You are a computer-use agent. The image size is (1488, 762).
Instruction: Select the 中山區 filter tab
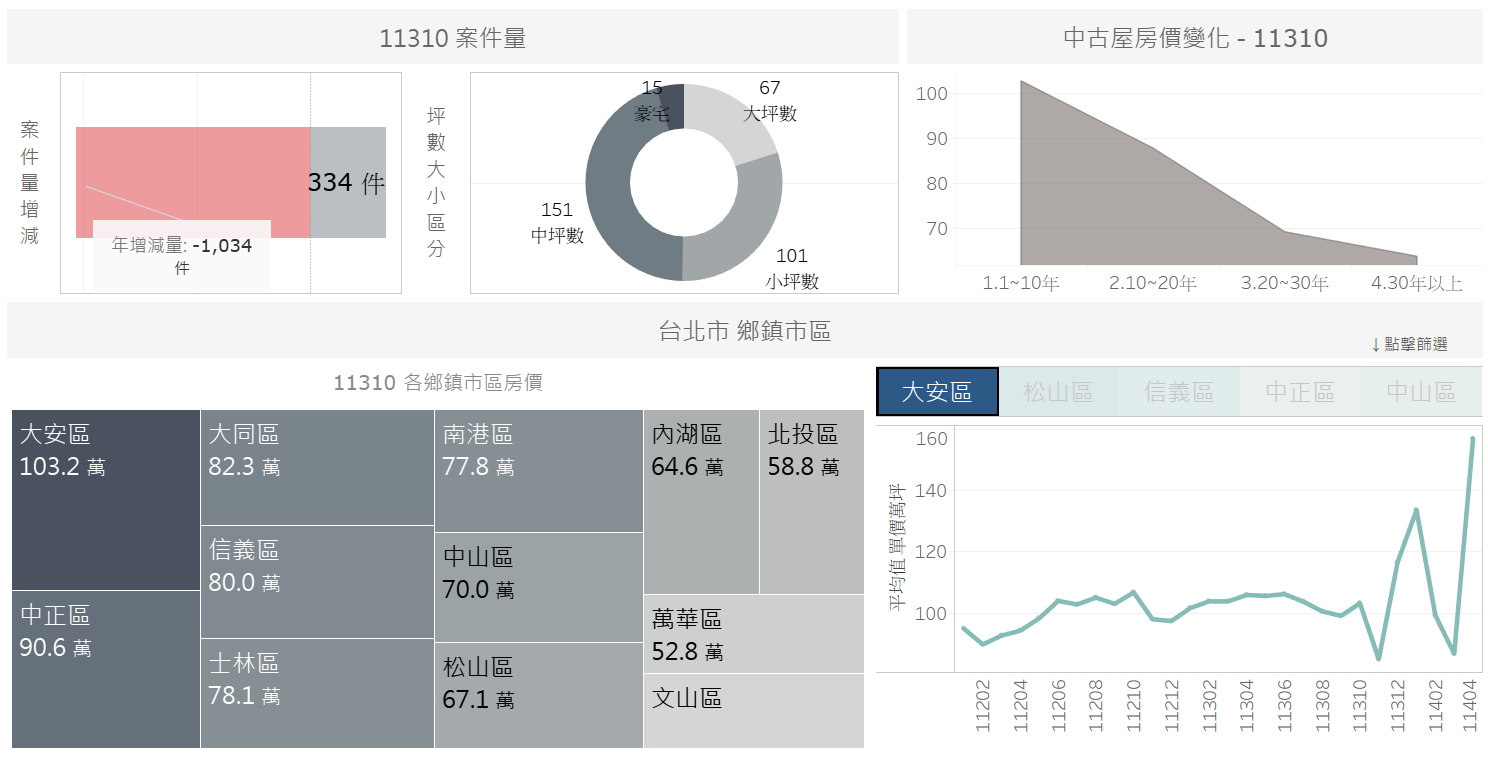pos(1421,392)
